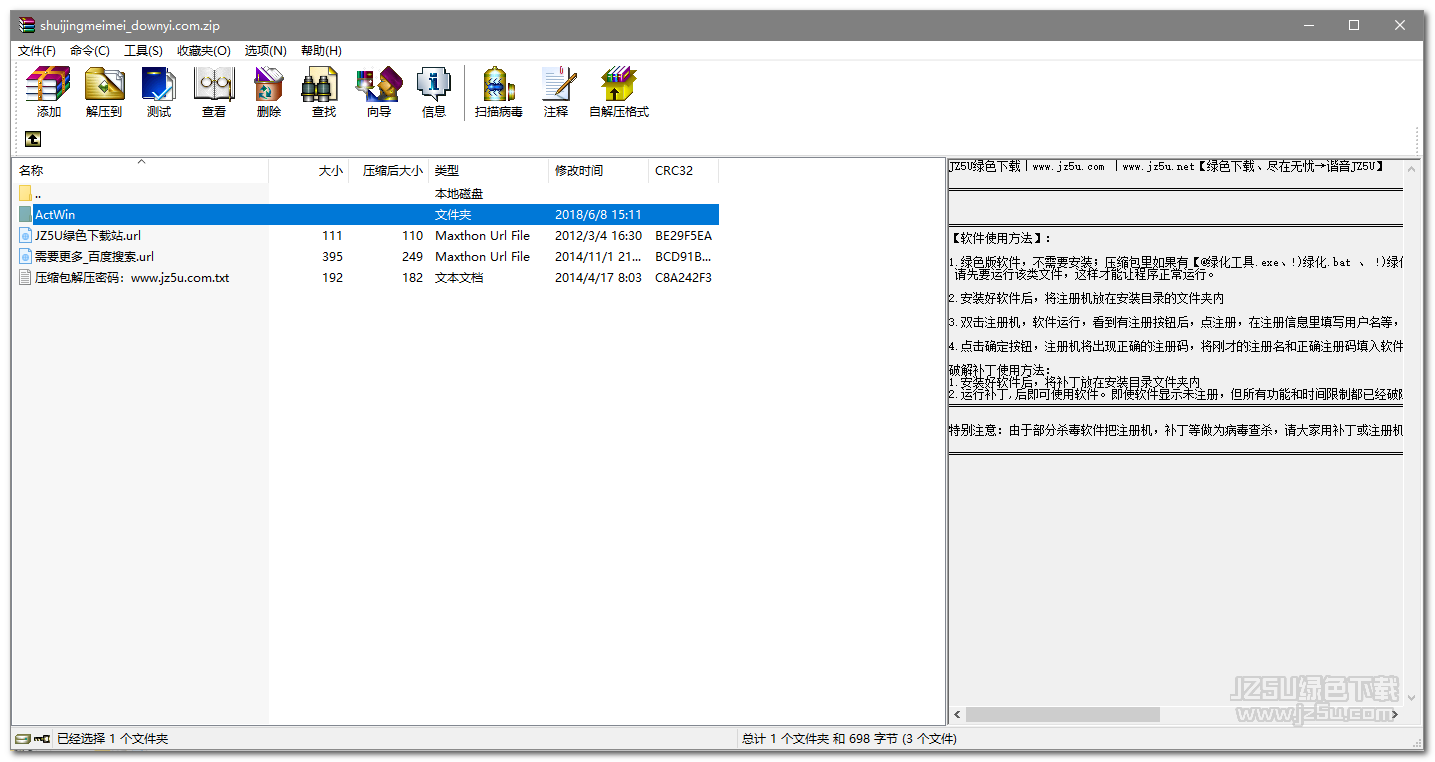Click the comment pane scroll down arrow

[1412, 698]
